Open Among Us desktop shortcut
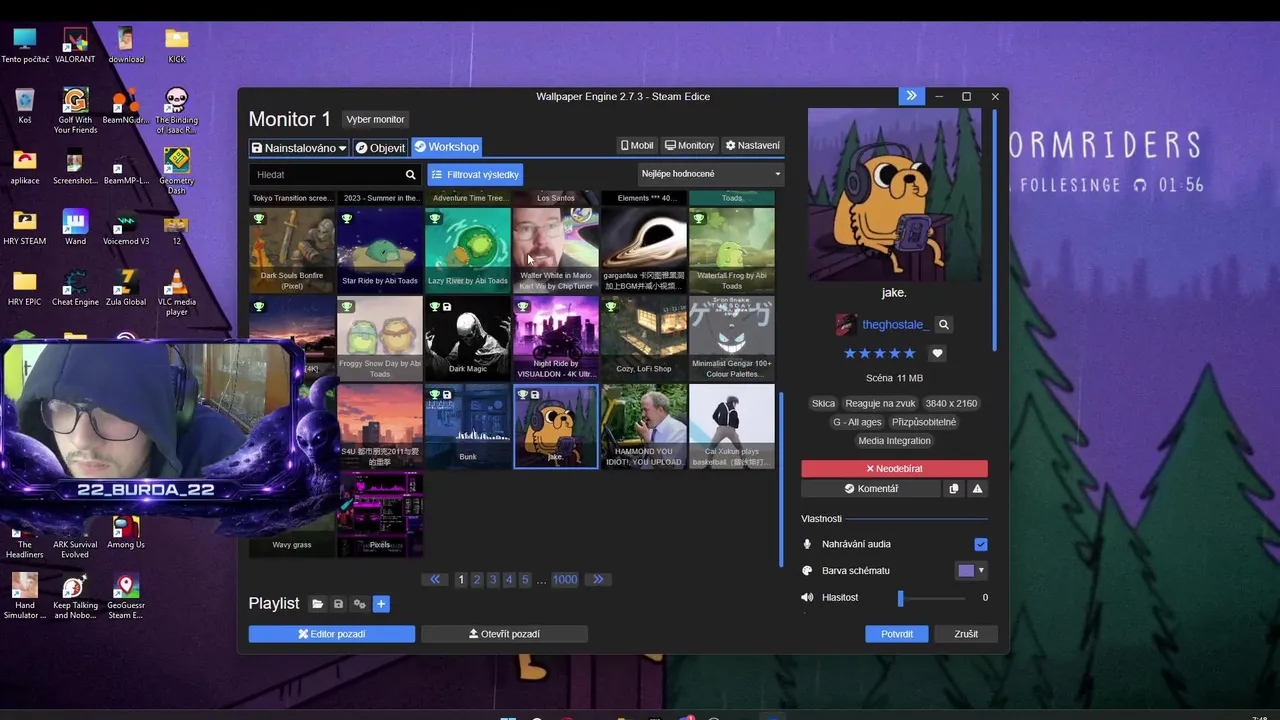Image resolution: width=1280 pixels, height=720 pixels. tap(126, 532)
